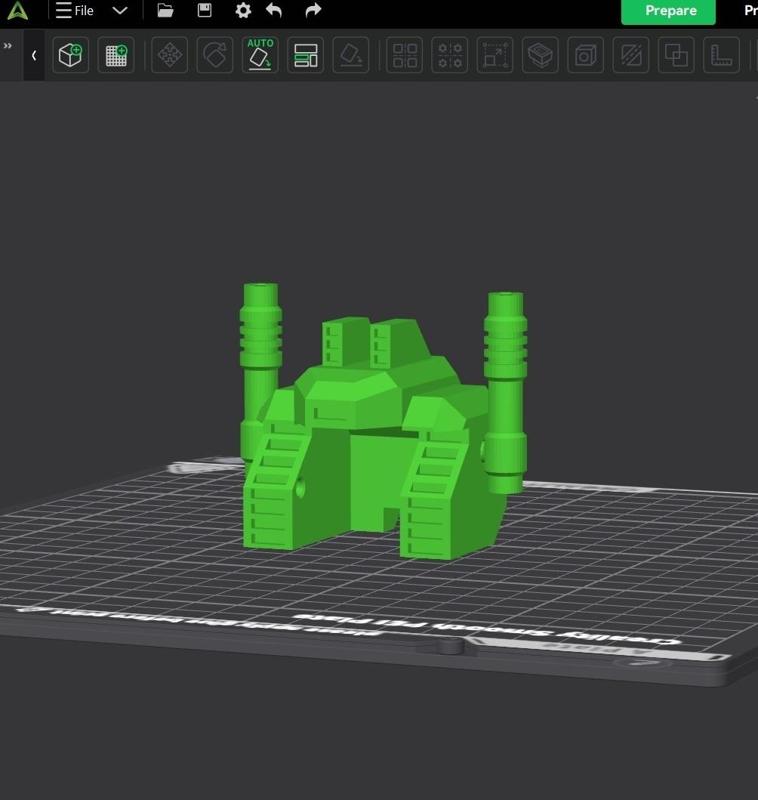Select the Cut tool with hatched square
Image resolution: width=758 pixels, height=800 pixels.
click(x=631, y=55)
